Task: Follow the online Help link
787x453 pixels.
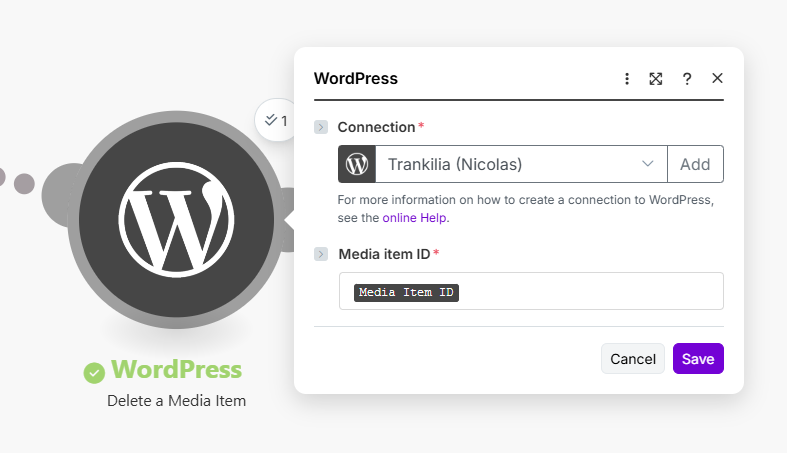Action: [414, 218]
